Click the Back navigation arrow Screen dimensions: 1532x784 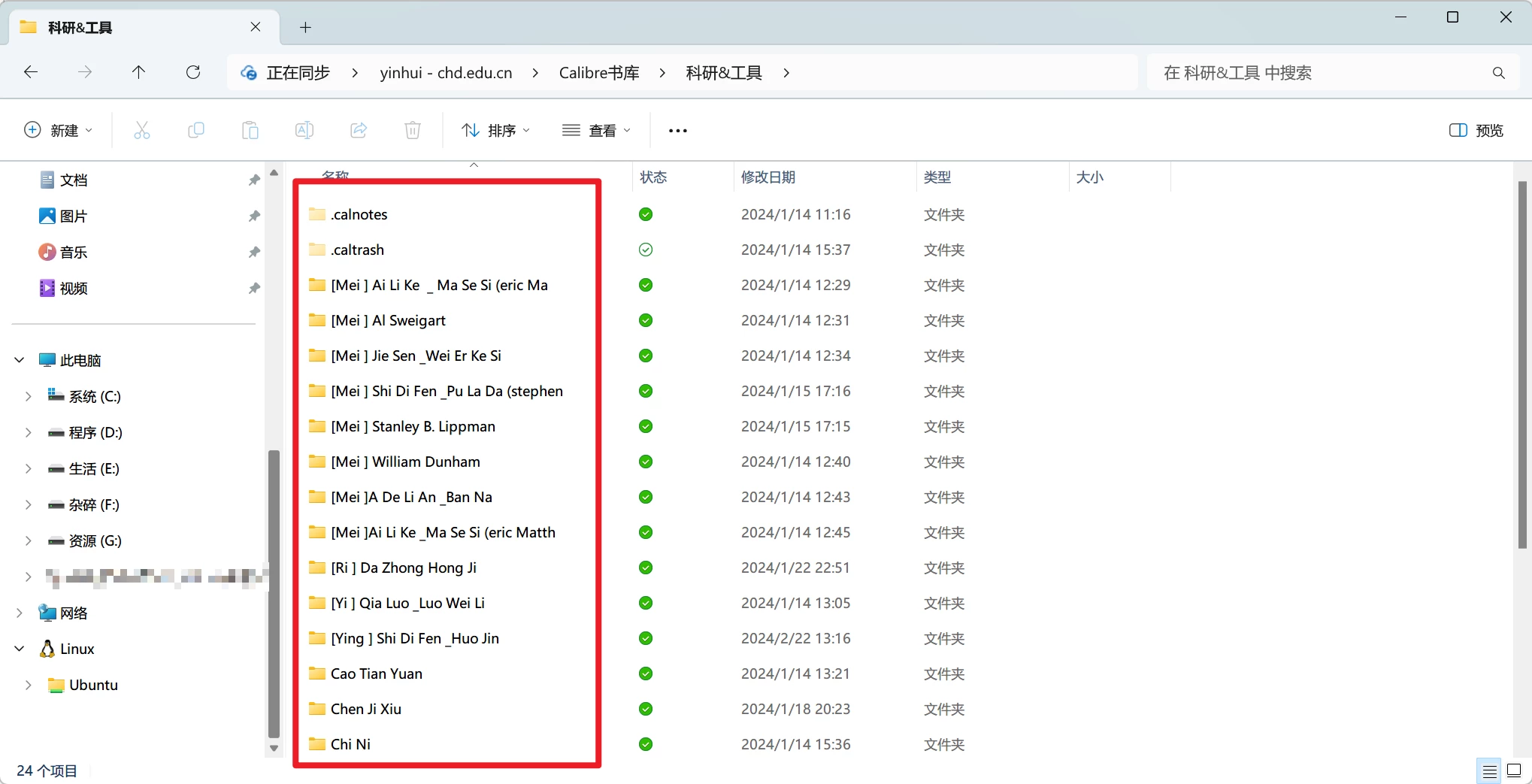31,72
